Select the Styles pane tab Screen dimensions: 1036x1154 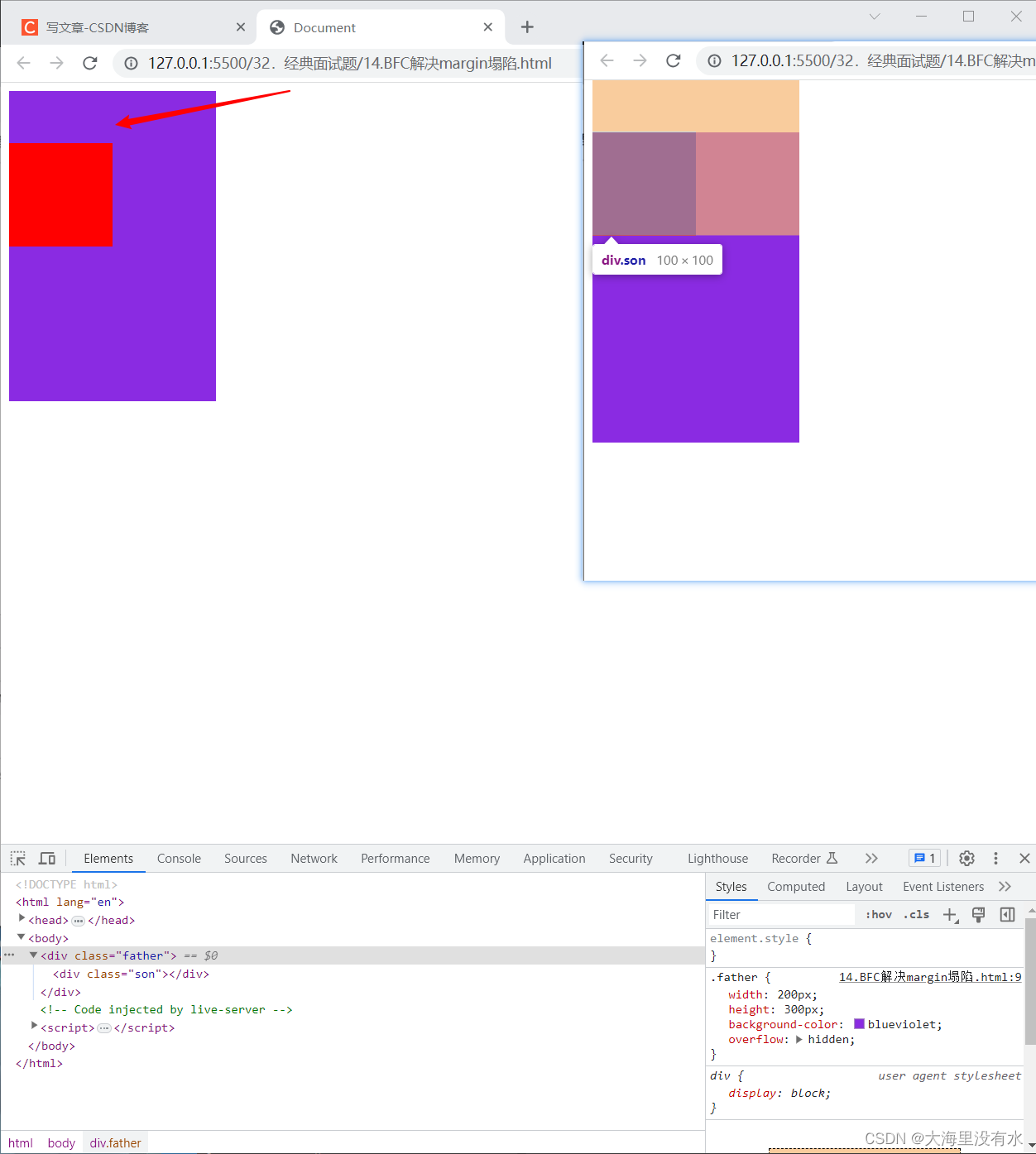tap(731, 887)
